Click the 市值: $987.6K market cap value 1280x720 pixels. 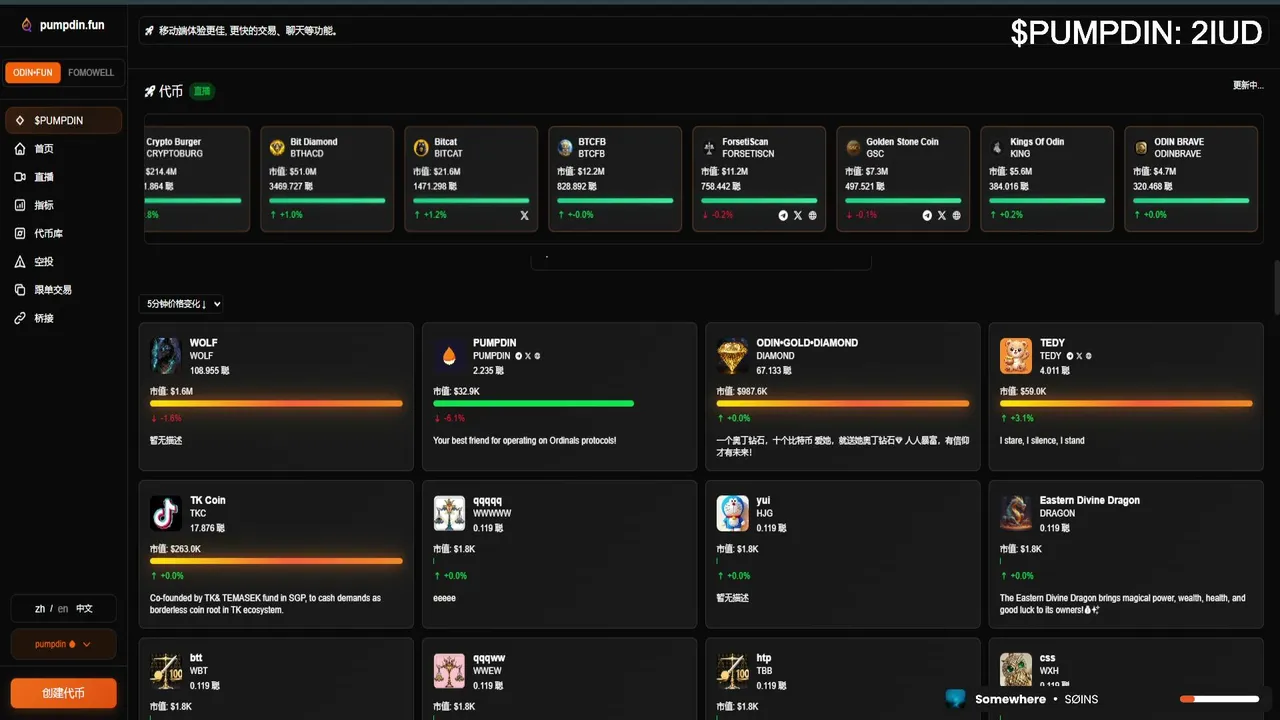[742, 391]
